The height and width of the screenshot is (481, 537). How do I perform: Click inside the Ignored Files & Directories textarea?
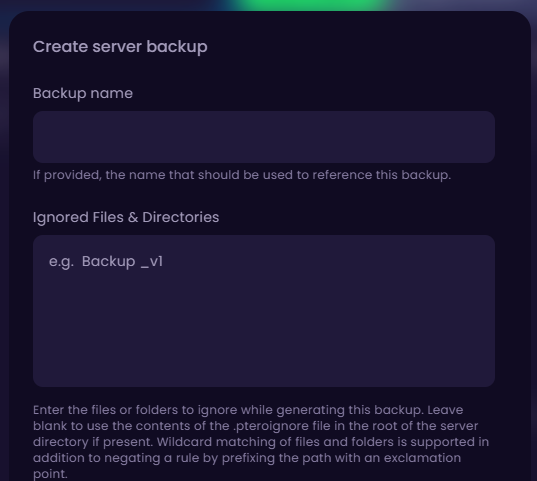coord(264,311)
